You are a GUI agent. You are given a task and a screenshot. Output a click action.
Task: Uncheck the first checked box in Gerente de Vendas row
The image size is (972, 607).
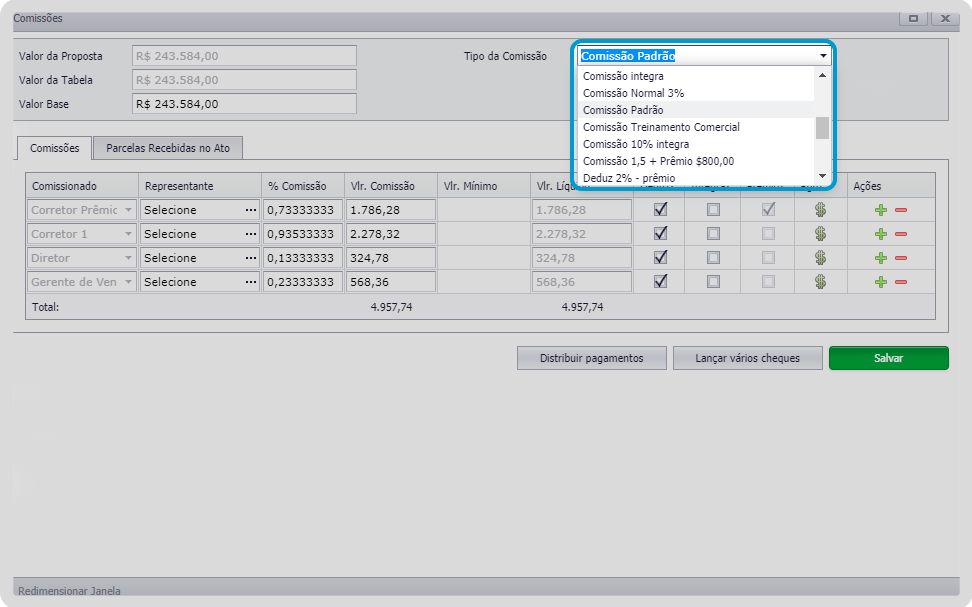pyautogui.click(x=661, y=281)
